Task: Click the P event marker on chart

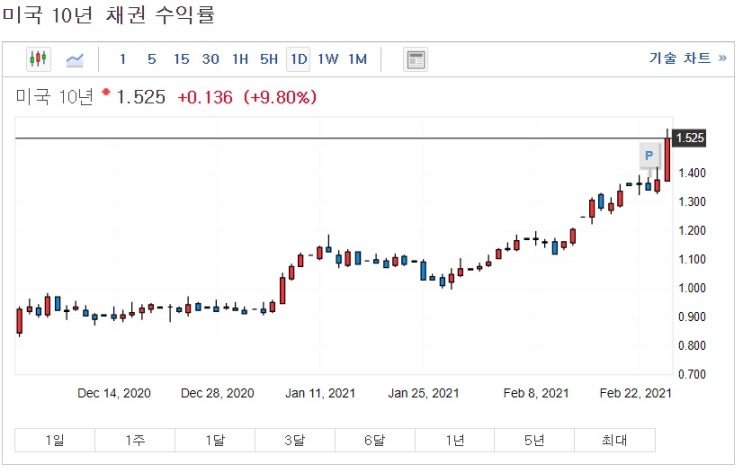Action: (x=649, y=155)
